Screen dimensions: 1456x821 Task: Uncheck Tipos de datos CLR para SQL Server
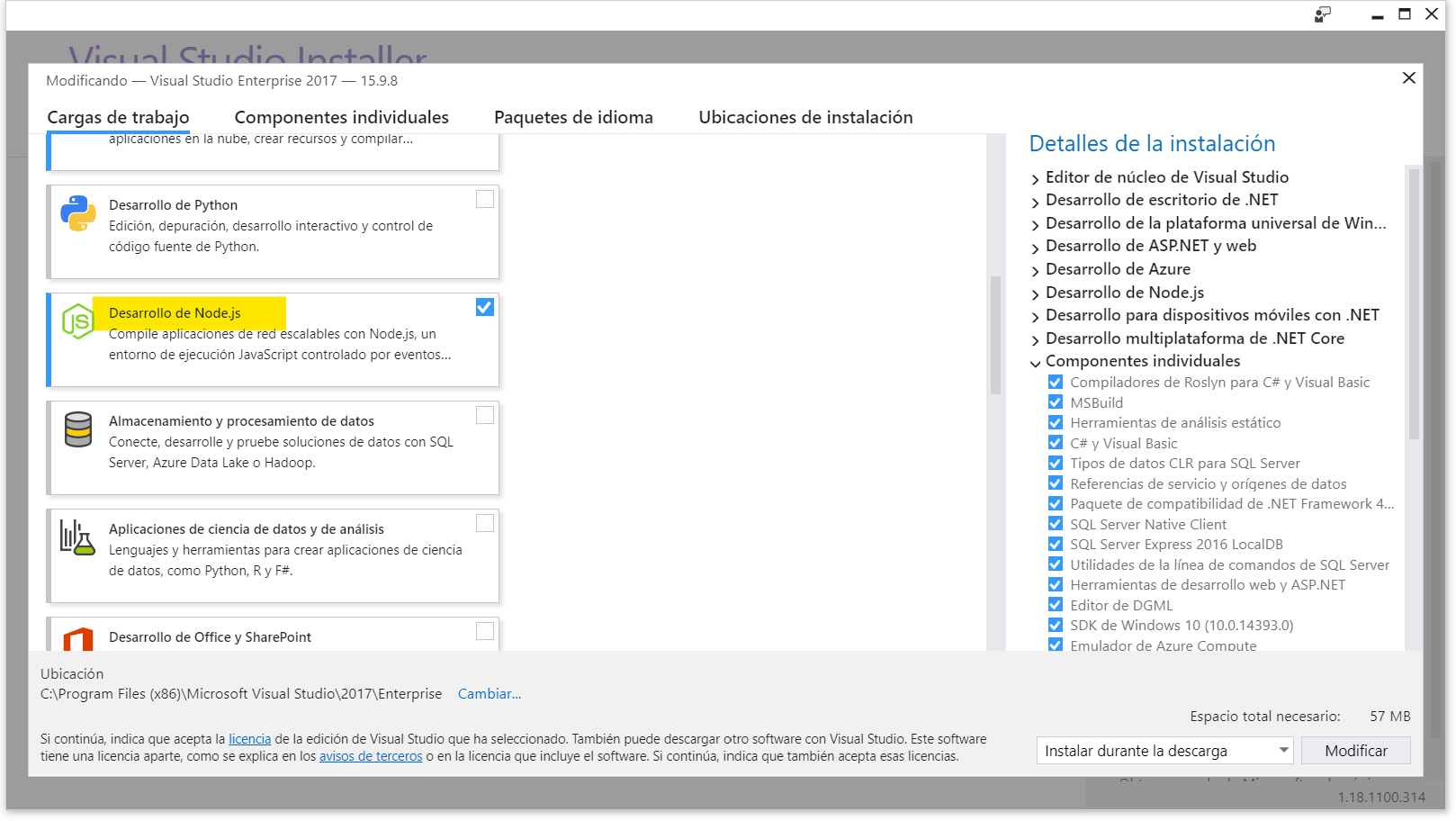coord(1056,463)
